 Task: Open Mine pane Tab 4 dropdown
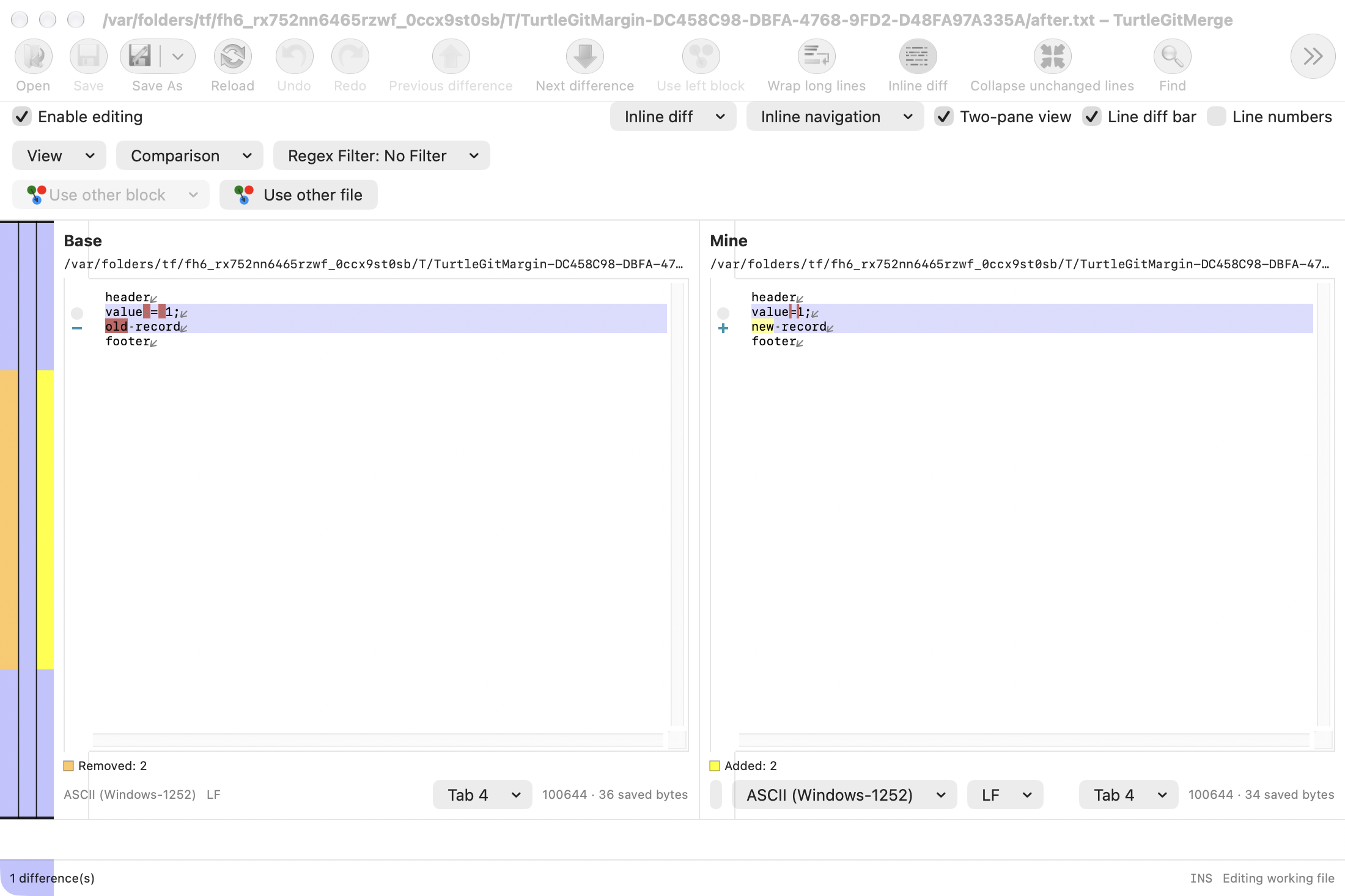tap(1129, 795)
